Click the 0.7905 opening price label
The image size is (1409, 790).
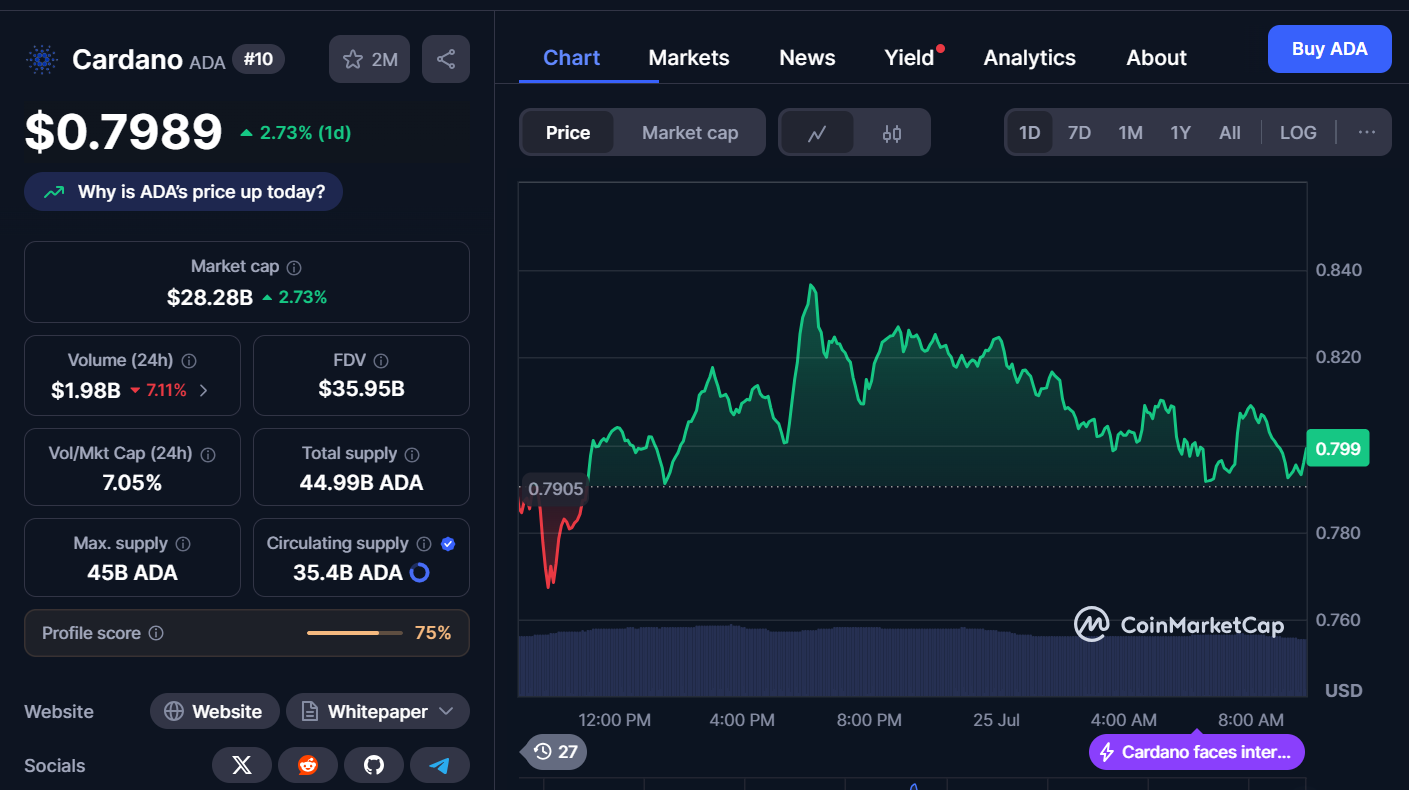[x=555, y=489]
